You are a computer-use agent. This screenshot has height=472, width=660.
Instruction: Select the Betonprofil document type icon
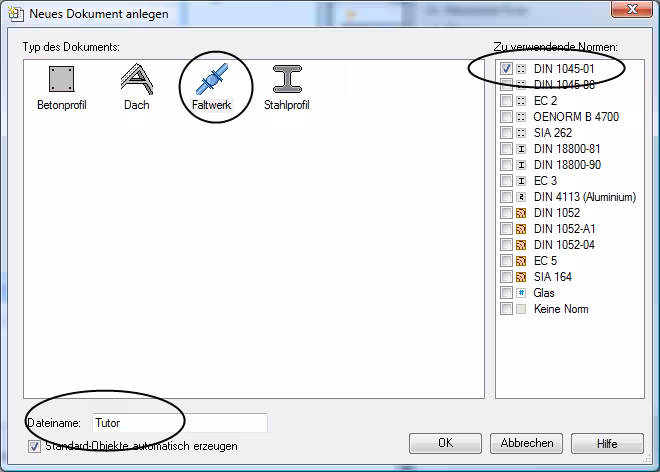click(60, 80)
